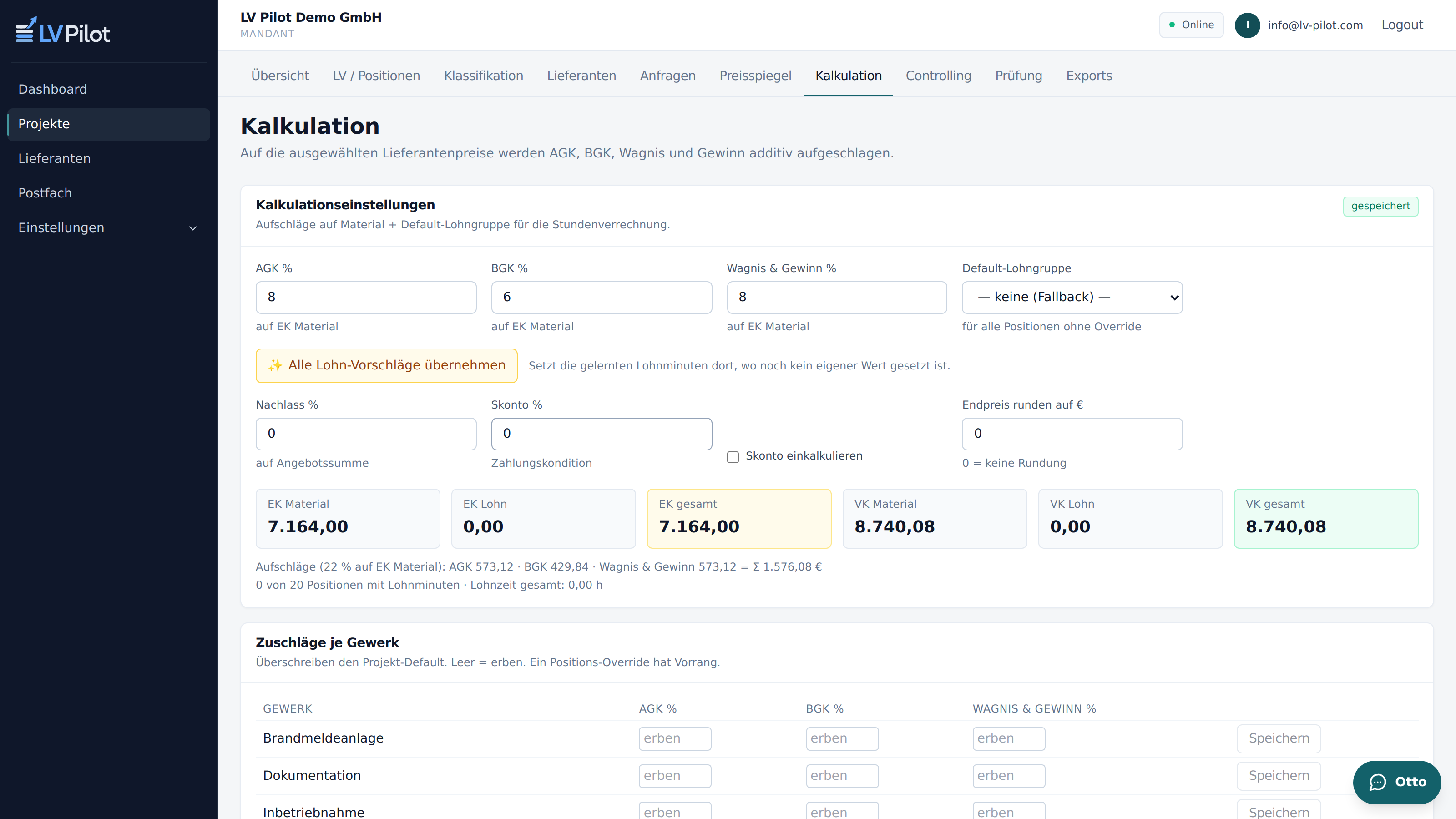The width and height of the screenshot is (1456, 819).
Task: Open Lieferanten in the sidebar
Action: coord(109,158)
